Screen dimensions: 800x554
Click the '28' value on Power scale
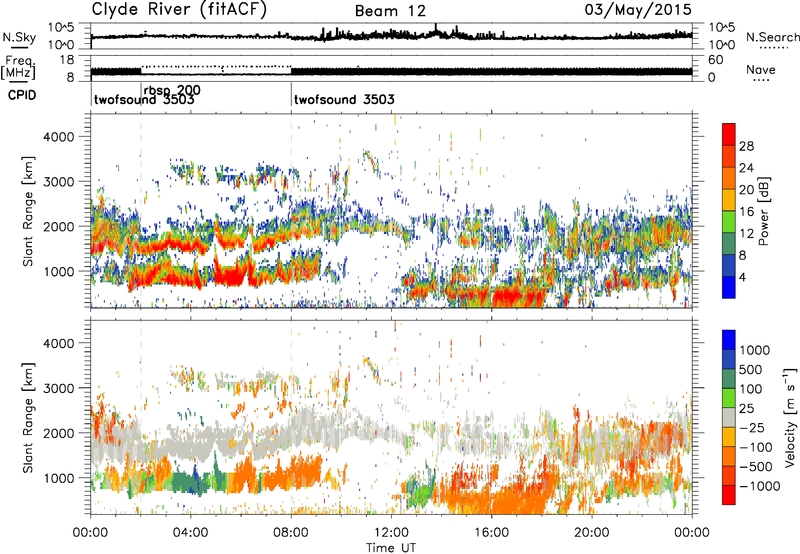(746, 146)
